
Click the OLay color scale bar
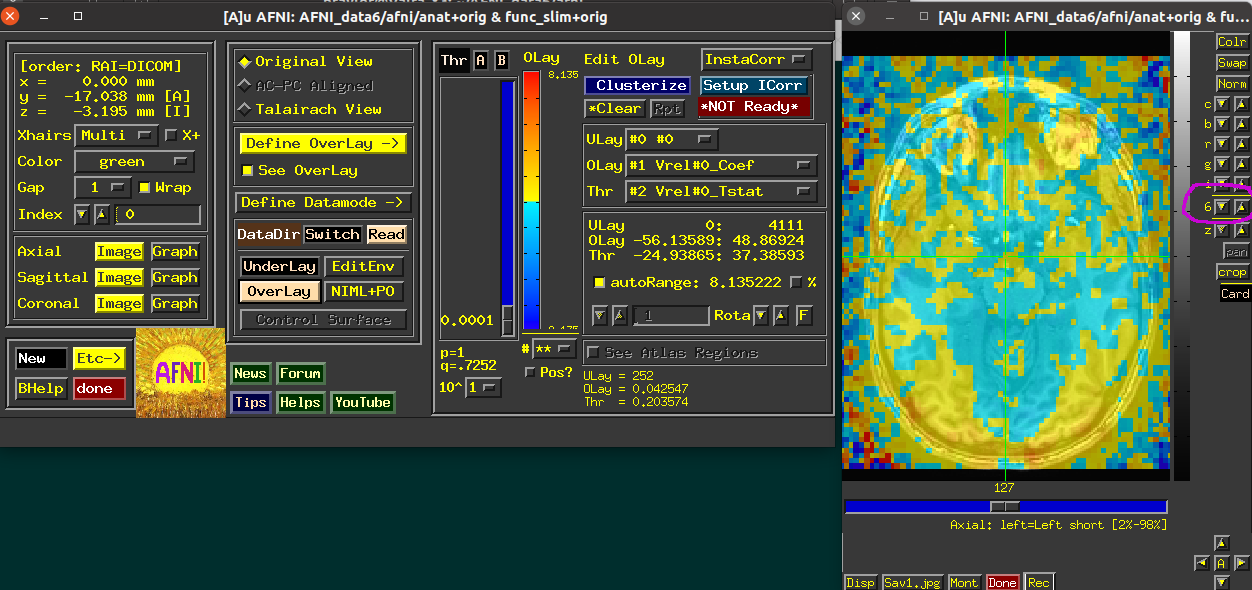click(531, 200)
